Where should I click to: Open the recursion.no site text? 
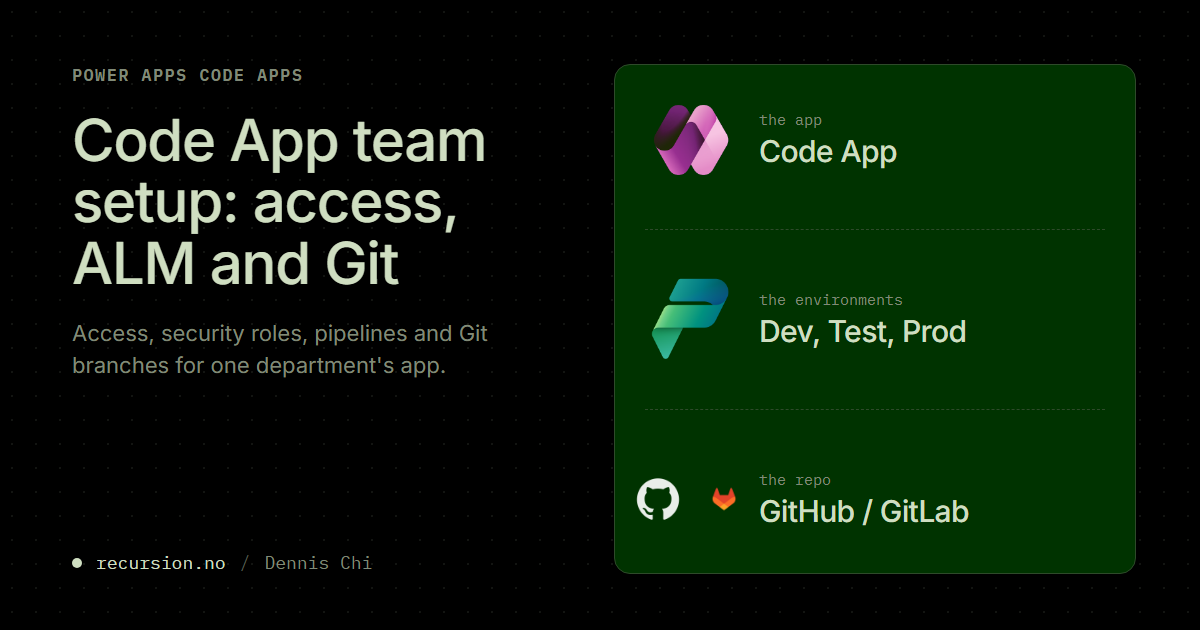tap(160, 563)
